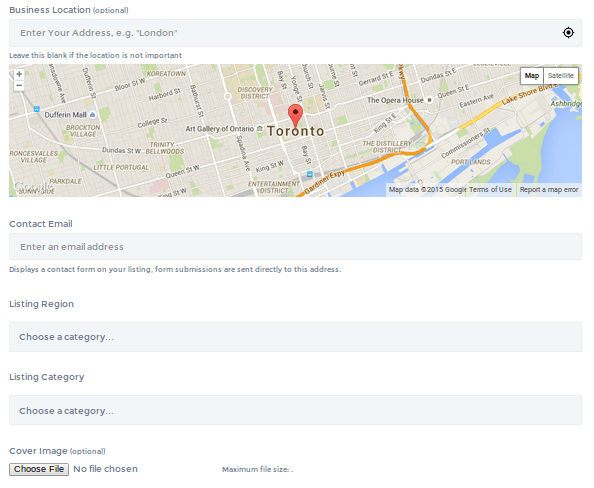Viewport: 594px width, 488px height.
Task: Click the Distillery District label
Action: tap(387, 147)
